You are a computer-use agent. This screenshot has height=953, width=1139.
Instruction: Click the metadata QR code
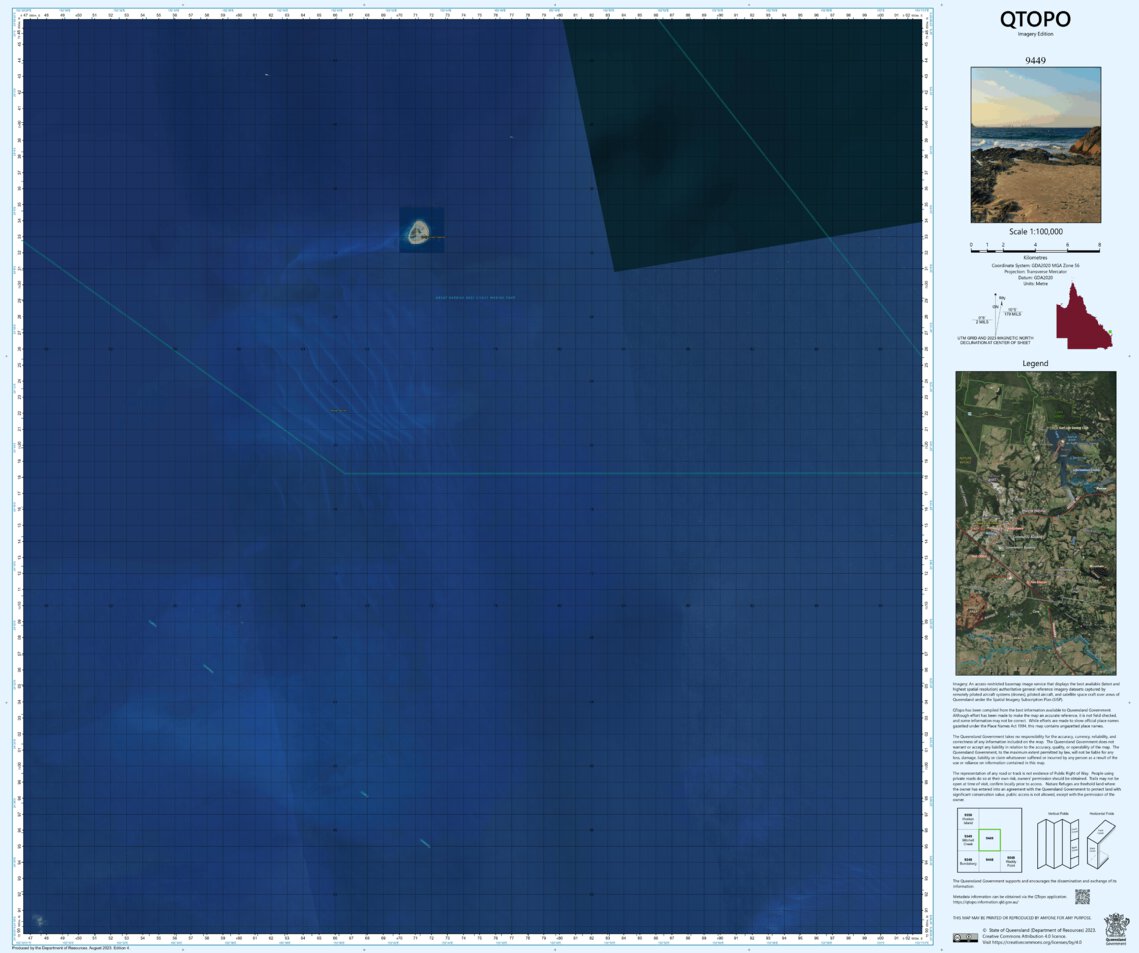coord(1082,896)
